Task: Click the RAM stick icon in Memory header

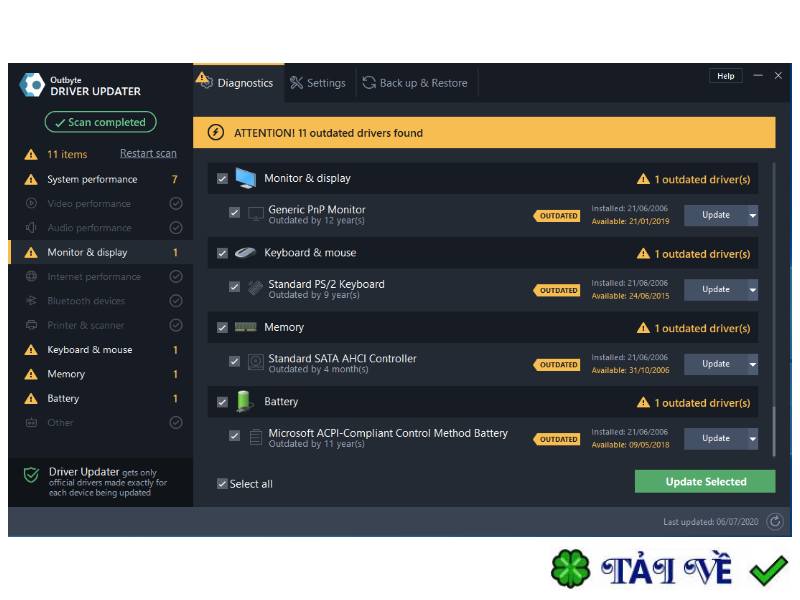Action: tap(245, 327)
